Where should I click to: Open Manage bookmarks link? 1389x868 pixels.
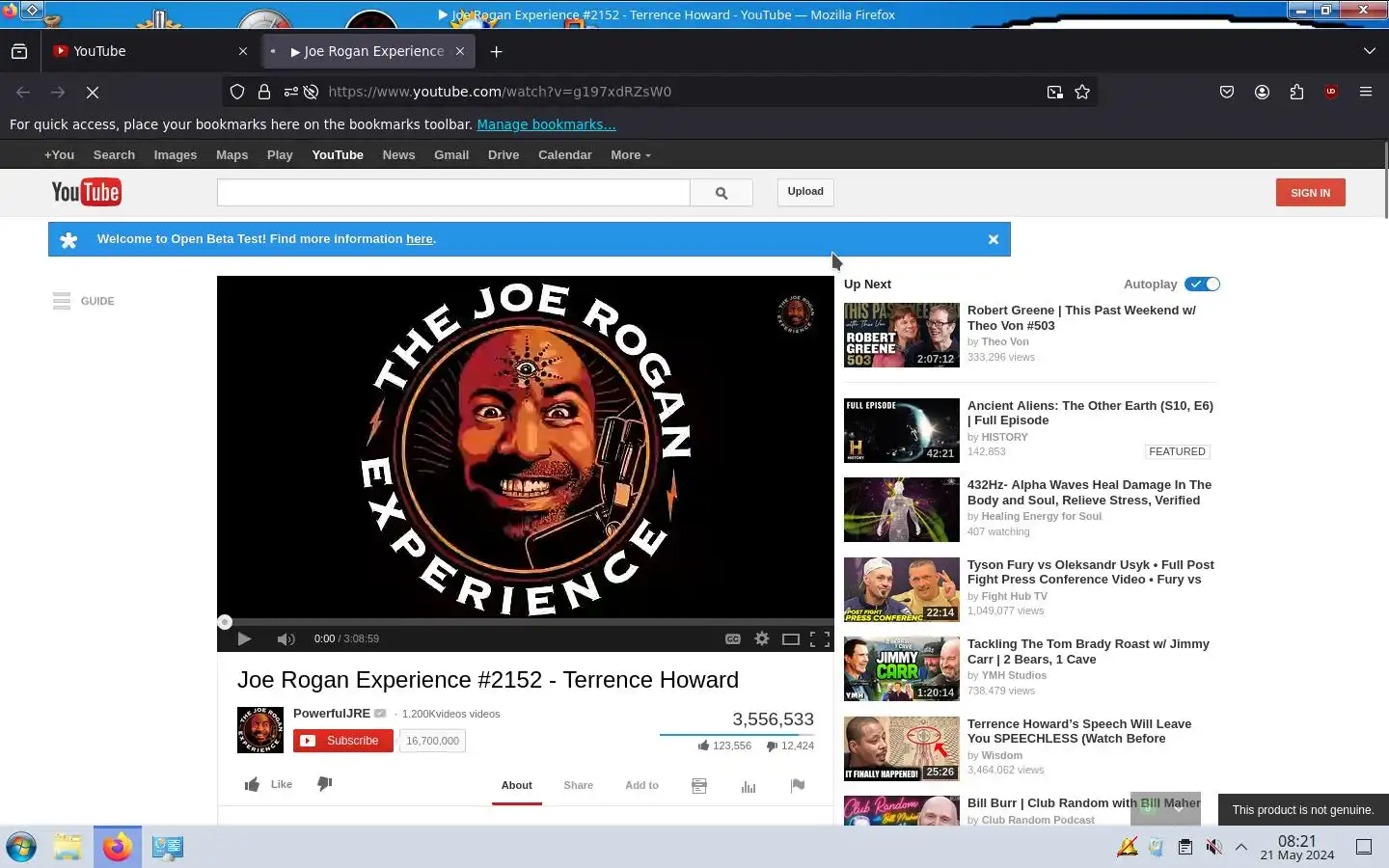pyautogui.click(x=546, y=124)
